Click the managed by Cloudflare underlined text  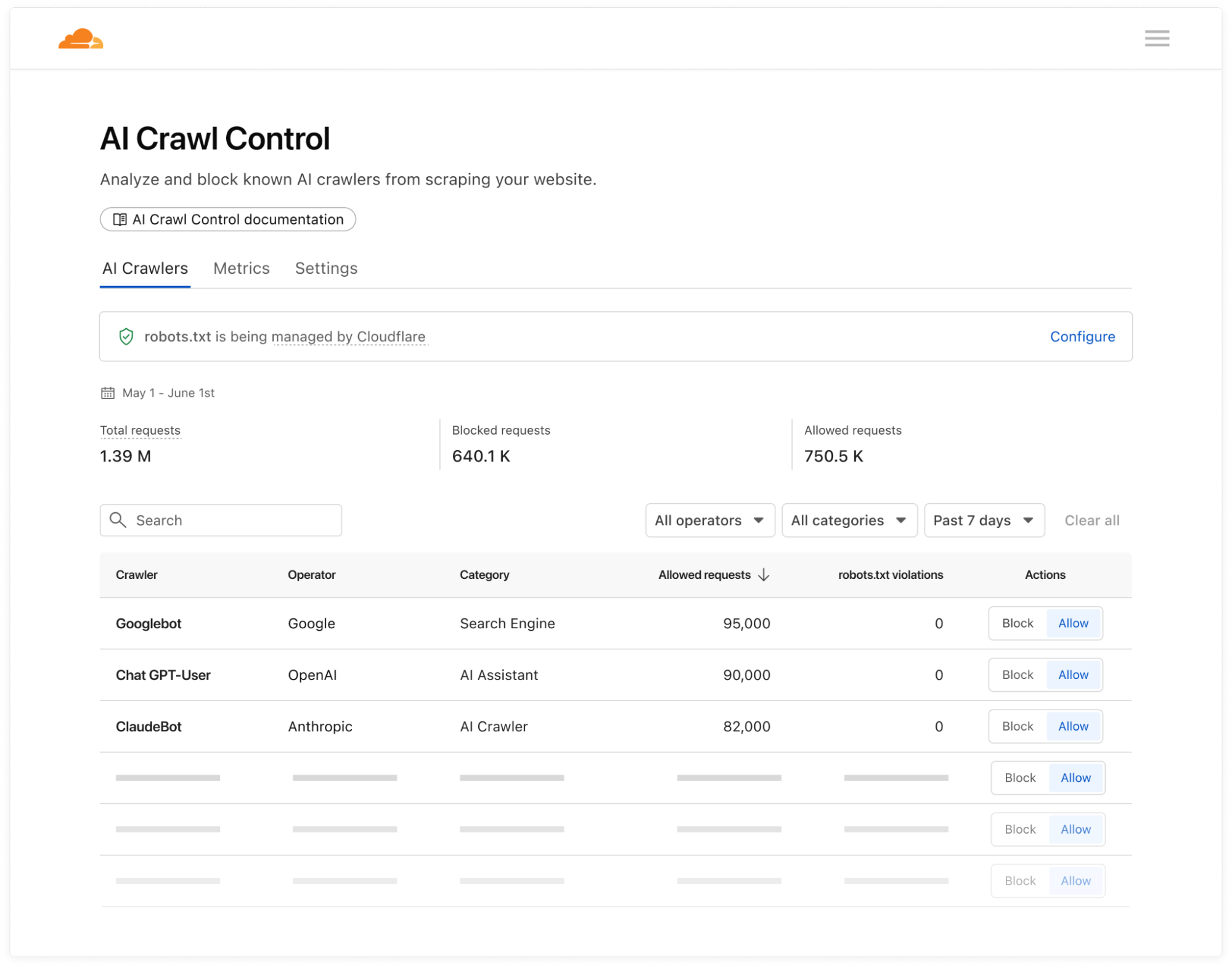[349, 337]
